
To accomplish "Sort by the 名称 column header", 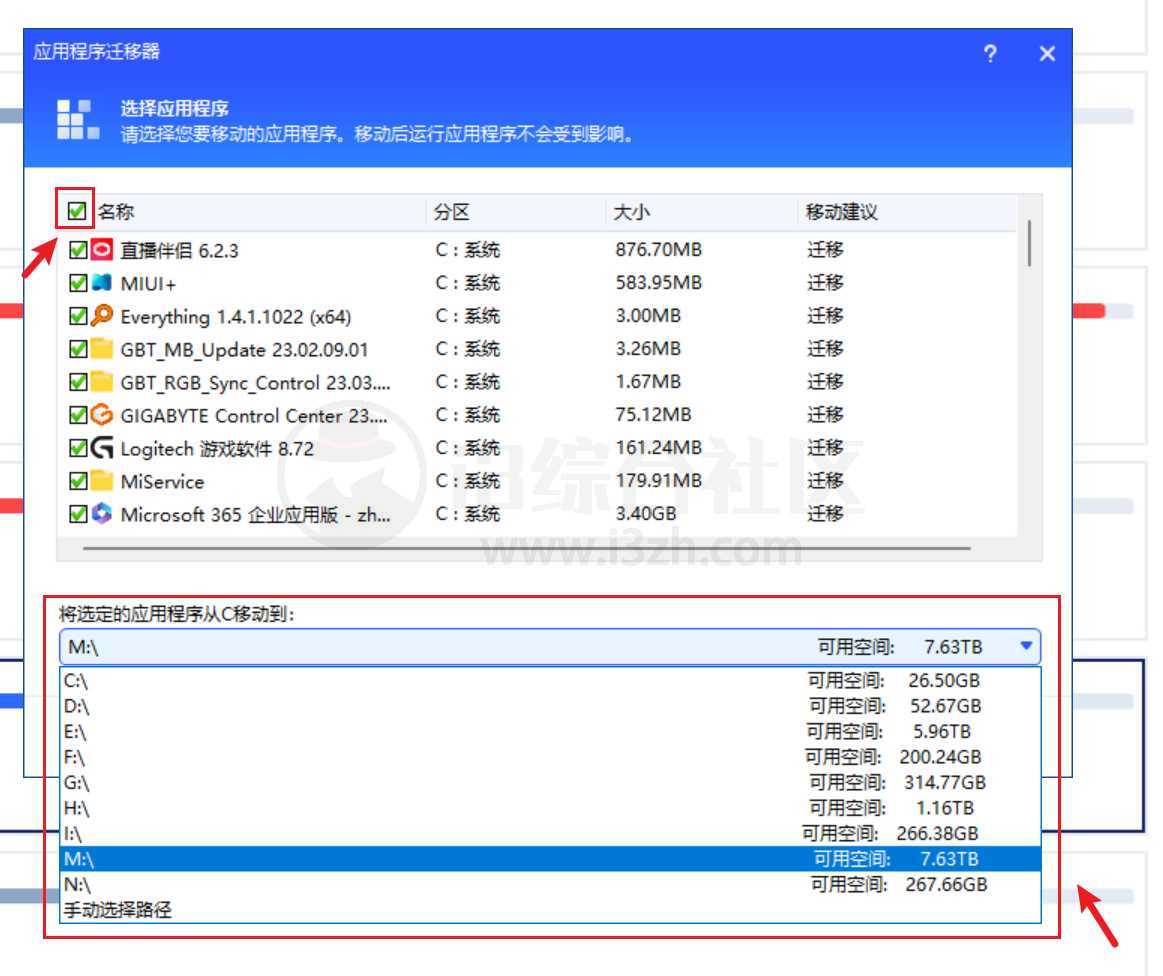I will click(x=115, y=211).
